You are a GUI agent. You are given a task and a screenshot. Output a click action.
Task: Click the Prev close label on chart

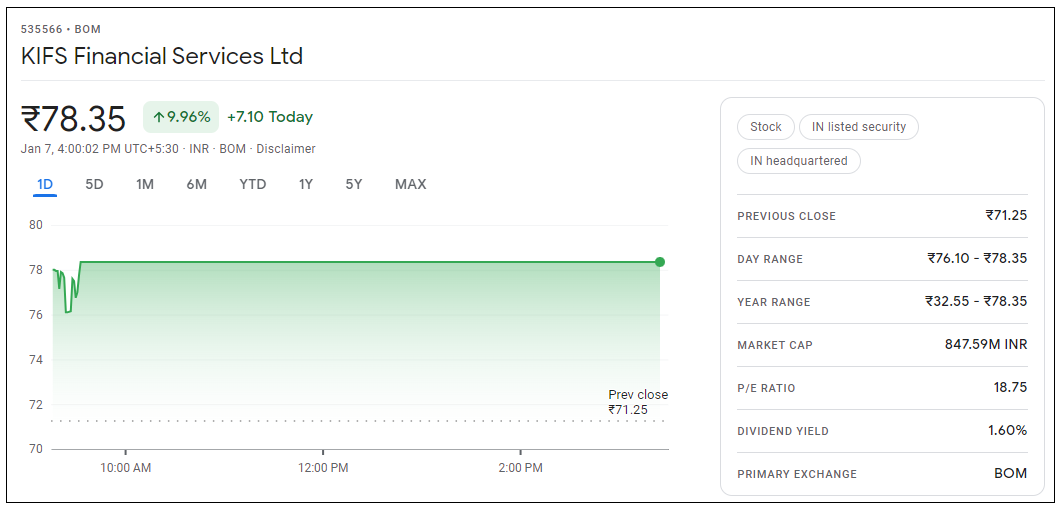[638, 395]
